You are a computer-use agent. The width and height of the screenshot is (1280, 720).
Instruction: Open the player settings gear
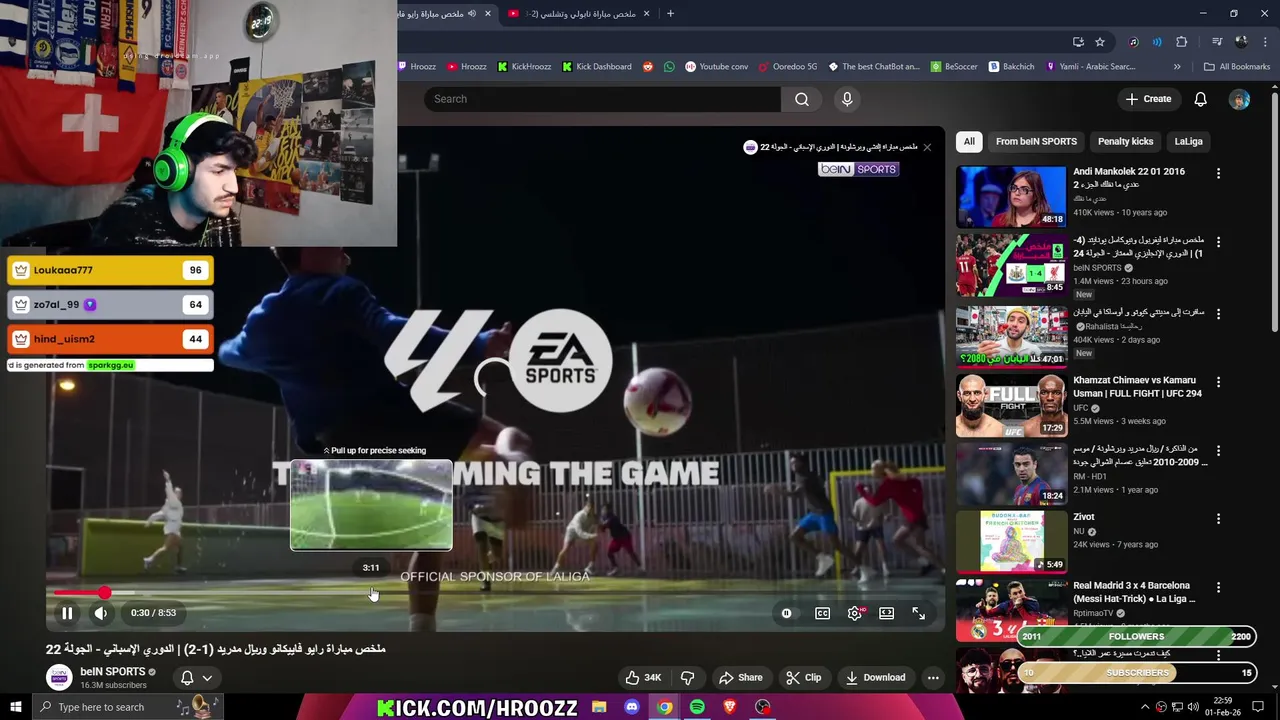(854, 613)
